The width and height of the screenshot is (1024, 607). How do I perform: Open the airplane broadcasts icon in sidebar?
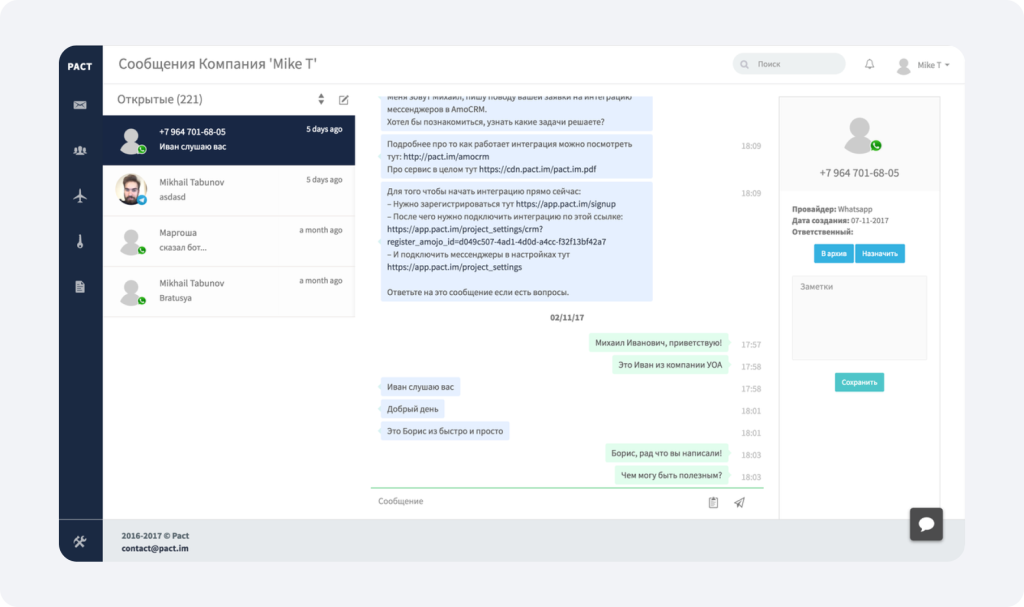point(80,195)
